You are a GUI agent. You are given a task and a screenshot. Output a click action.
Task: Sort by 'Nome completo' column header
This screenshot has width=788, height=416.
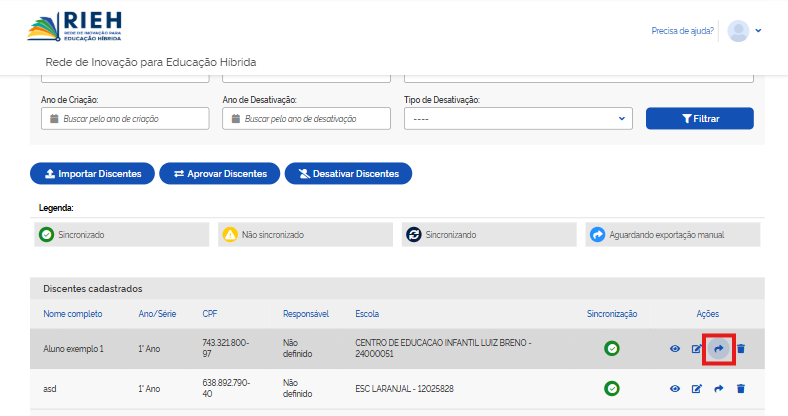[72, 314]
